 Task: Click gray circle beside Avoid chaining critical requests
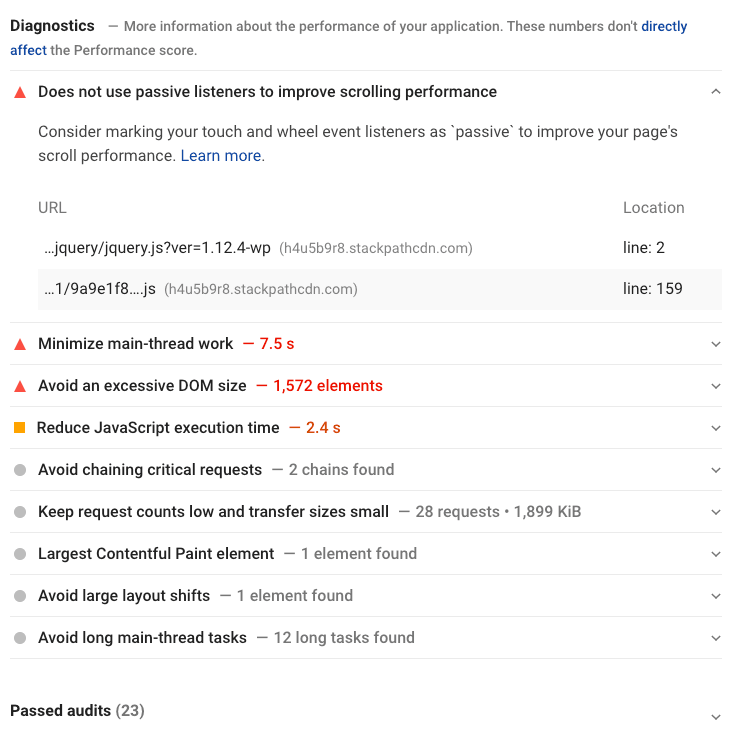point(20,470)
